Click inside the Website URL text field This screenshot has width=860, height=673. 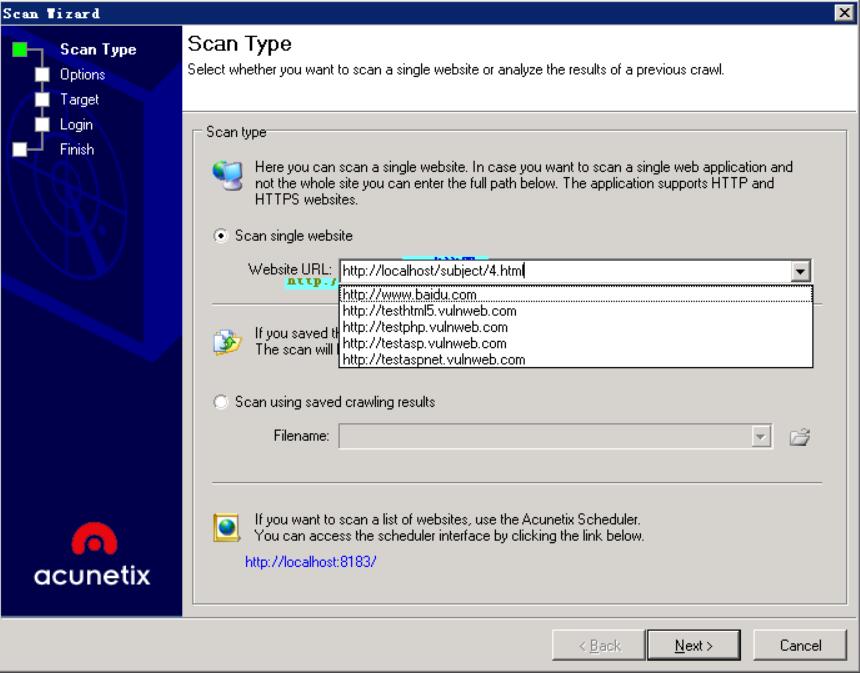(565, 271)
